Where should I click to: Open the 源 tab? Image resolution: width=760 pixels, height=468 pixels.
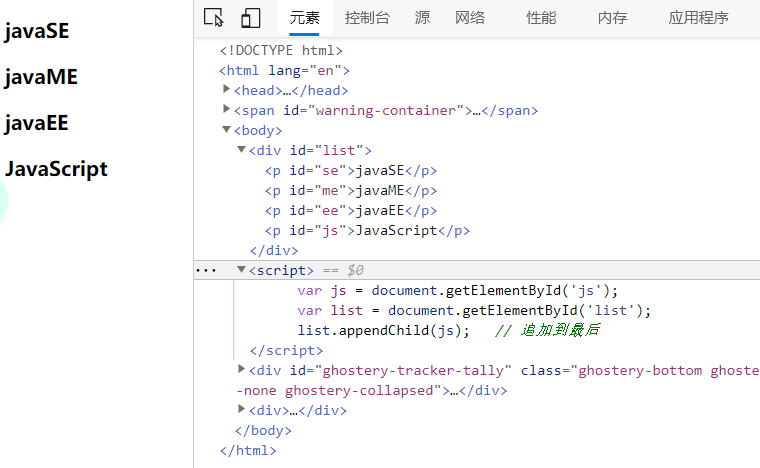point(422,17)
